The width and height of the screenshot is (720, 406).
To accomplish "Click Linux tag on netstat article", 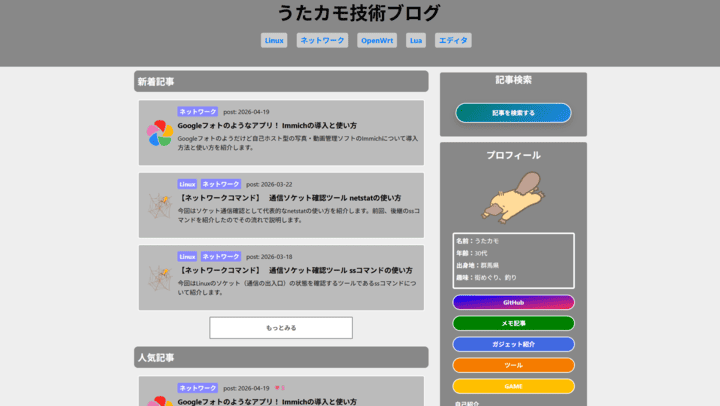I will (187, 184).
